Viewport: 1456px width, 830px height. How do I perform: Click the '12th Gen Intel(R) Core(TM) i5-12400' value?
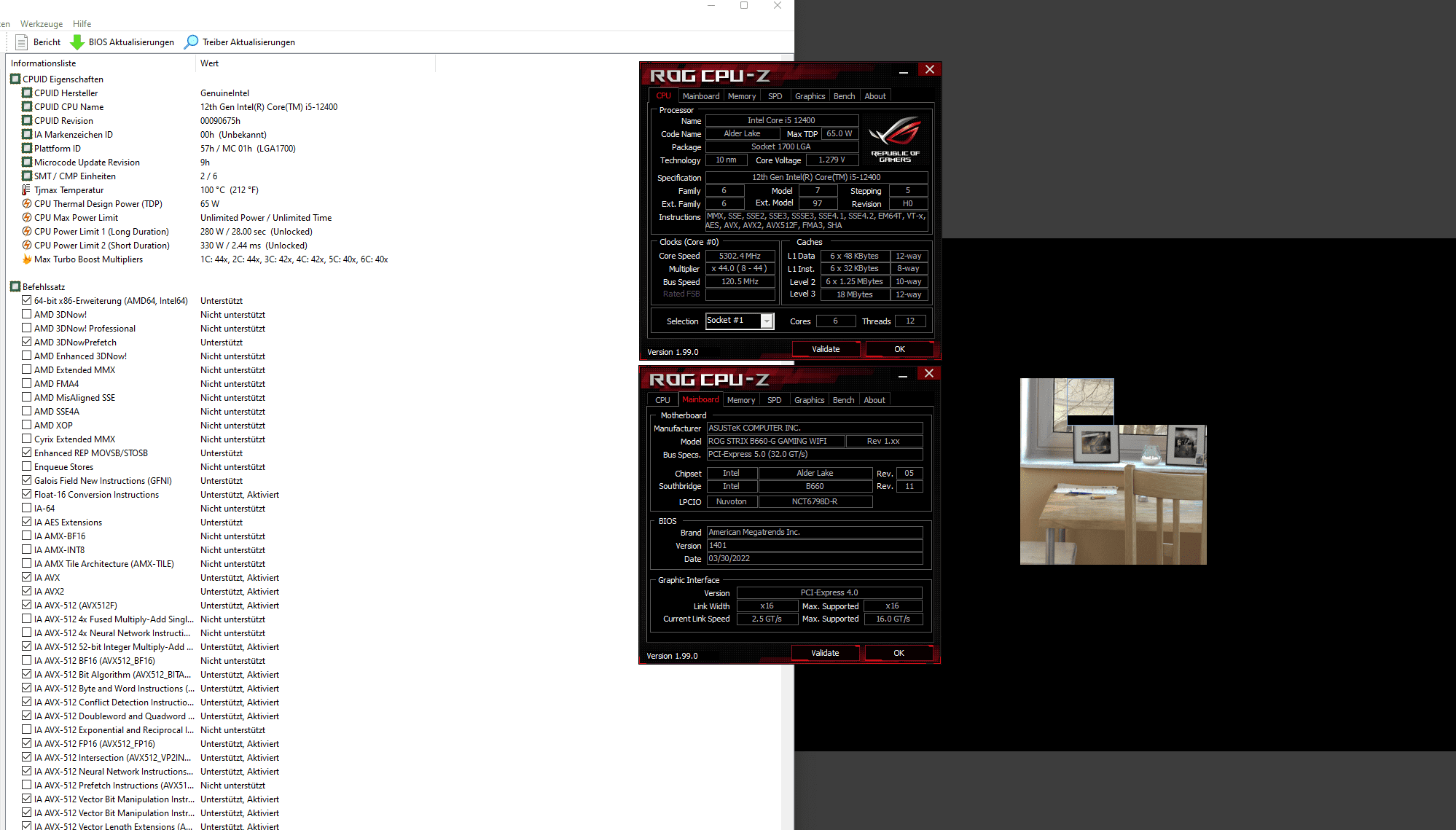click(269, 107)
